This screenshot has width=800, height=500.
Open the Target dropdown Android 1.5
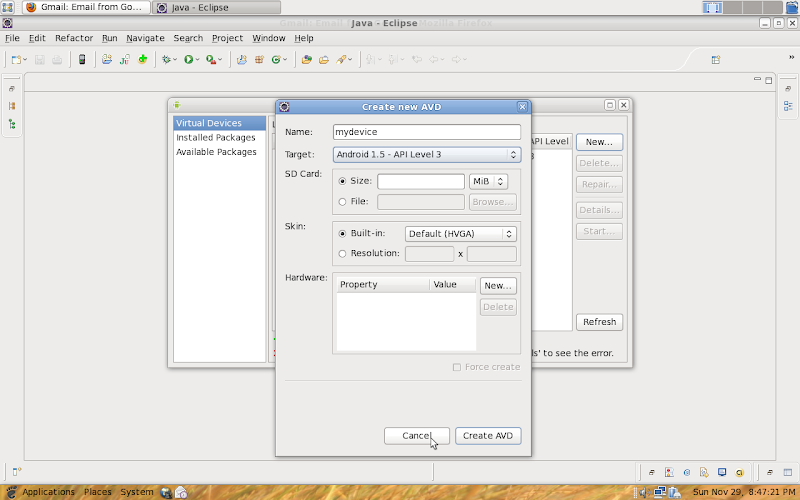pyautogui.click(x=427, y=155)
